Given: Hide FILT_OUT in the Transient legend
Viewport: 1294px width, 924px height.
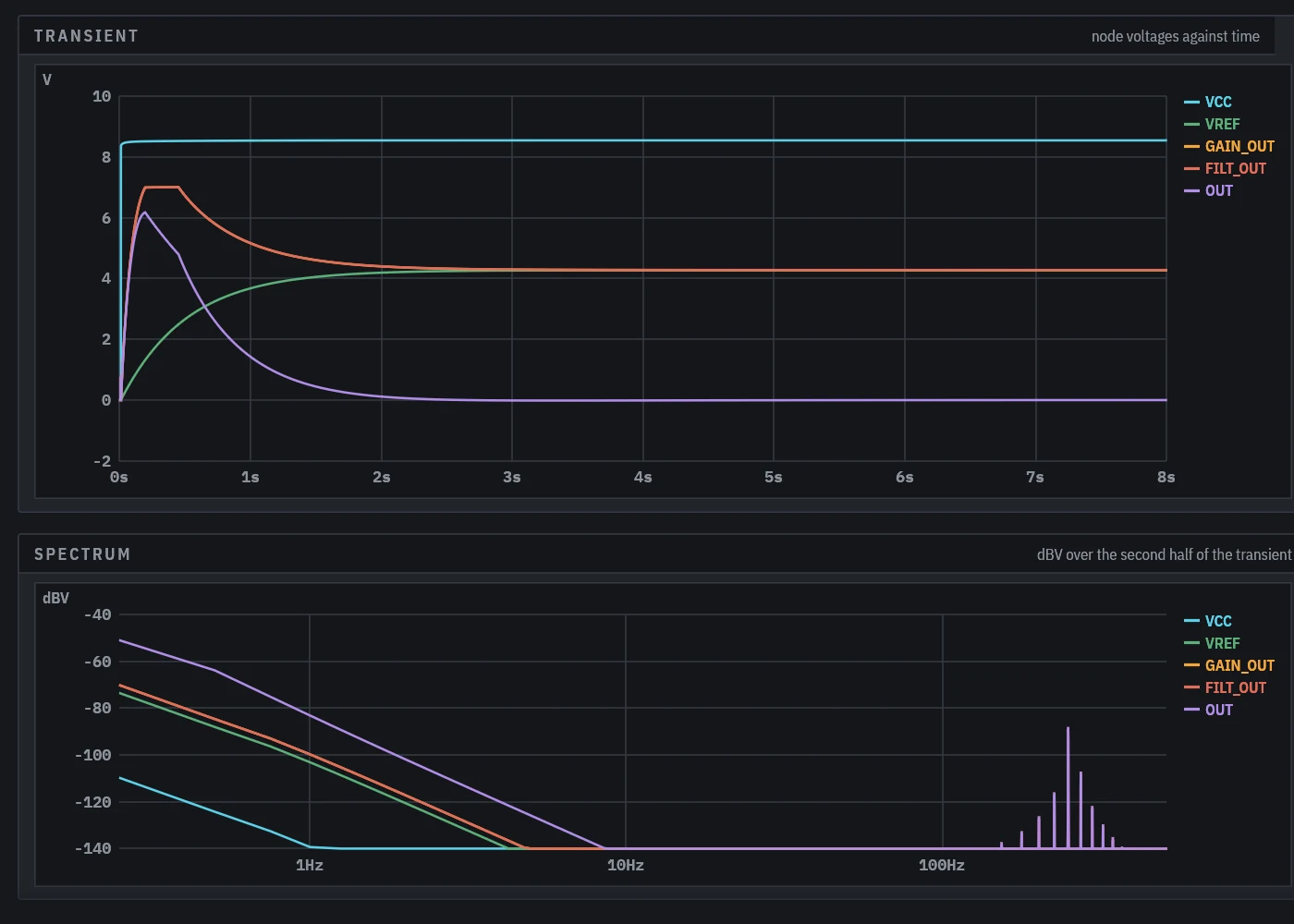Looking at the screenshot, I should point(1226,168).
